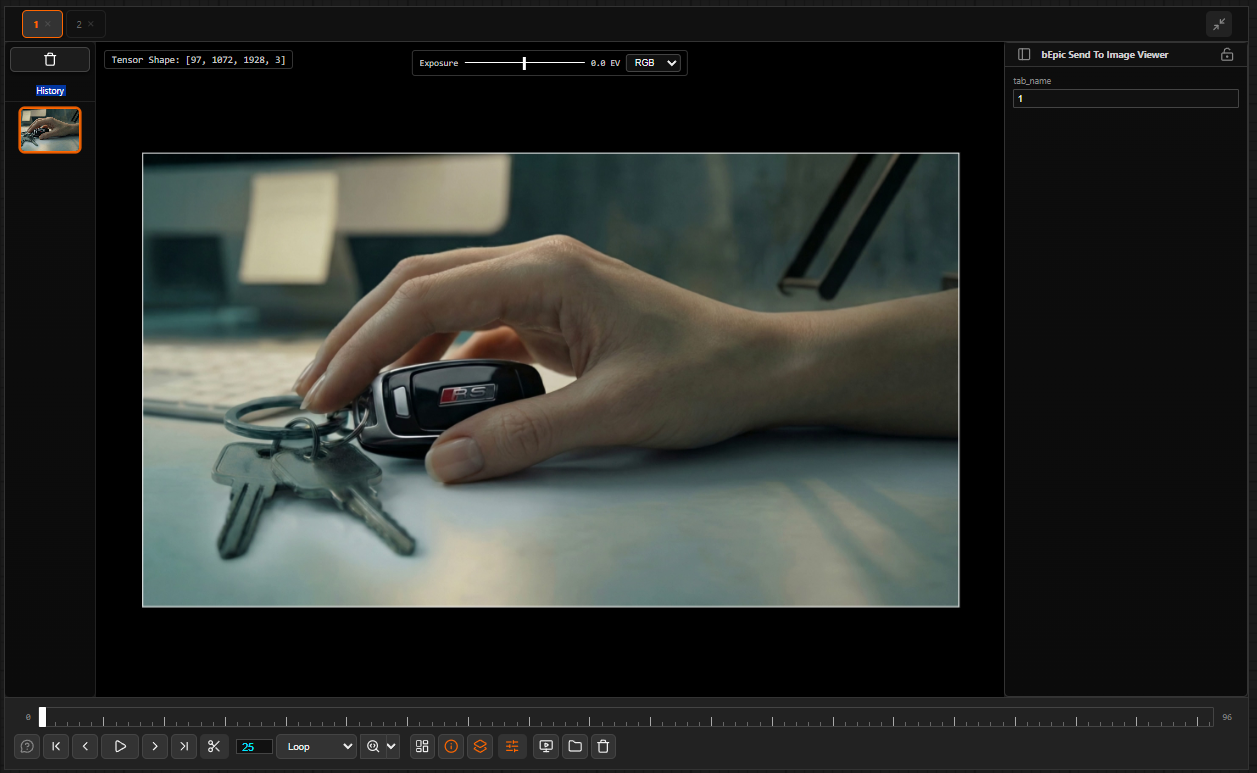Click the tab_name input field

click(x=1126, y=99)
